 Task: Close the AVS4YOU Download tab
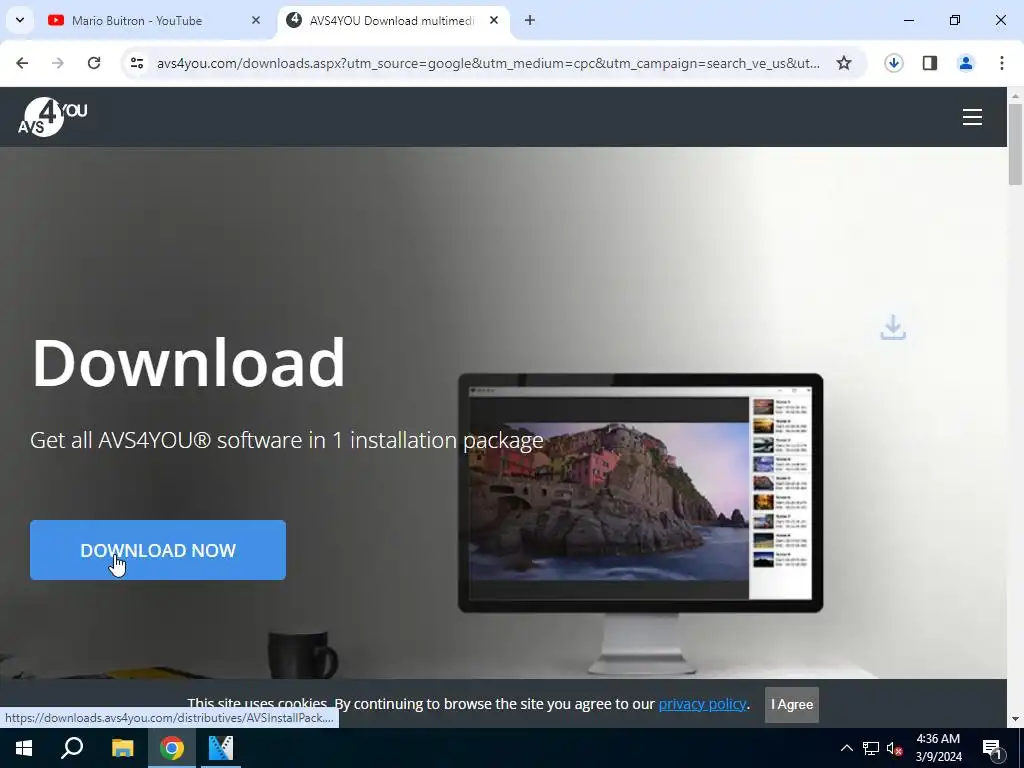494,20
